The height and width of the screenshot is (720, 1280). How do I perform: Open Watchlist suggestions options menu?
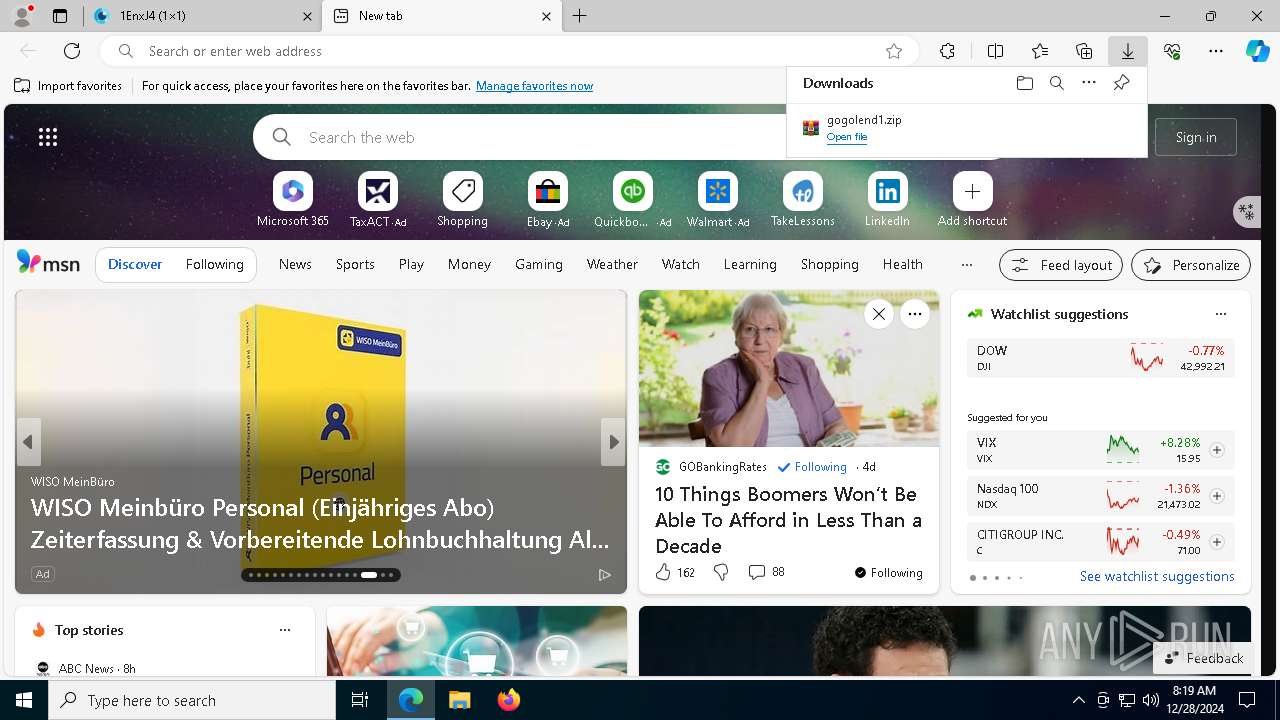pyautogui.click(x=1220, y=314)
